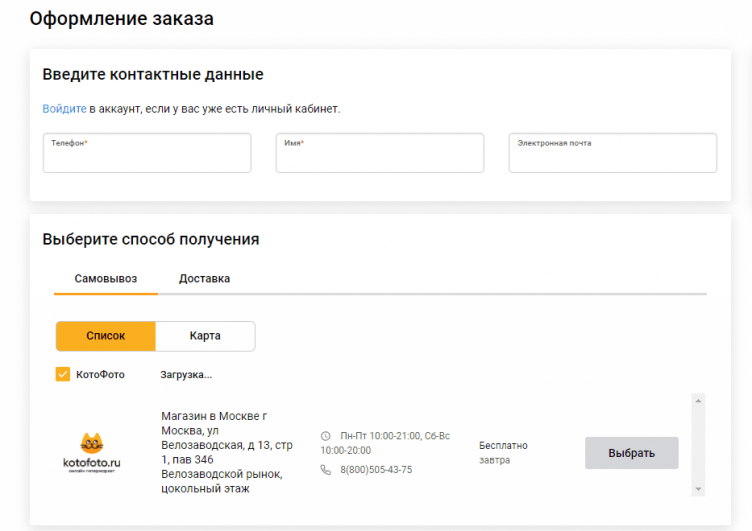Switch to the Самовывоз tab
Screen dimensions: 752x531
tap(105, 279)
